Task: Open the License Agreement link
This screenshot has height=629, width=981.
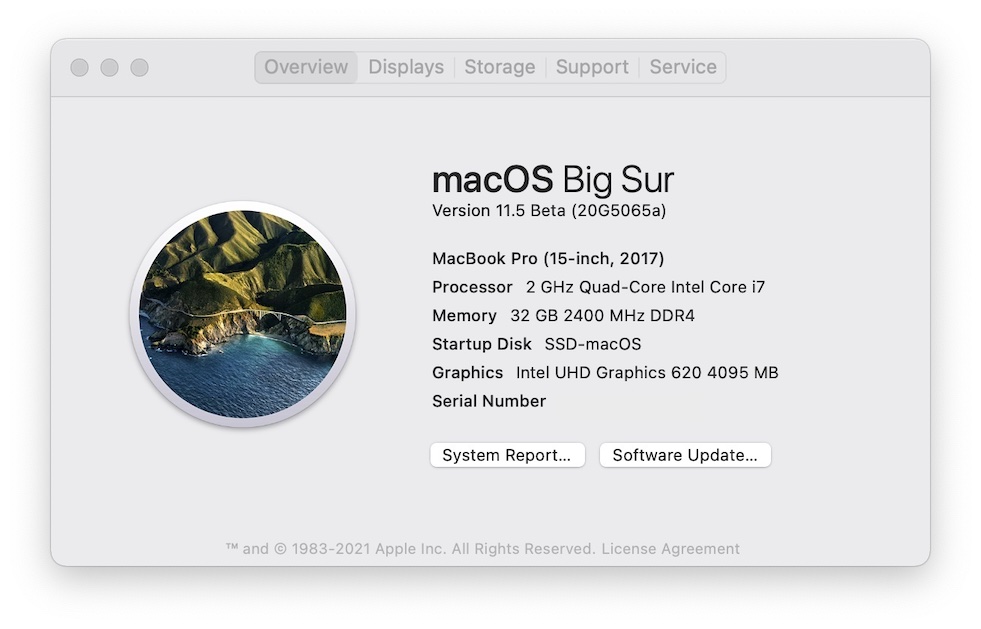Action: (670, 549)
